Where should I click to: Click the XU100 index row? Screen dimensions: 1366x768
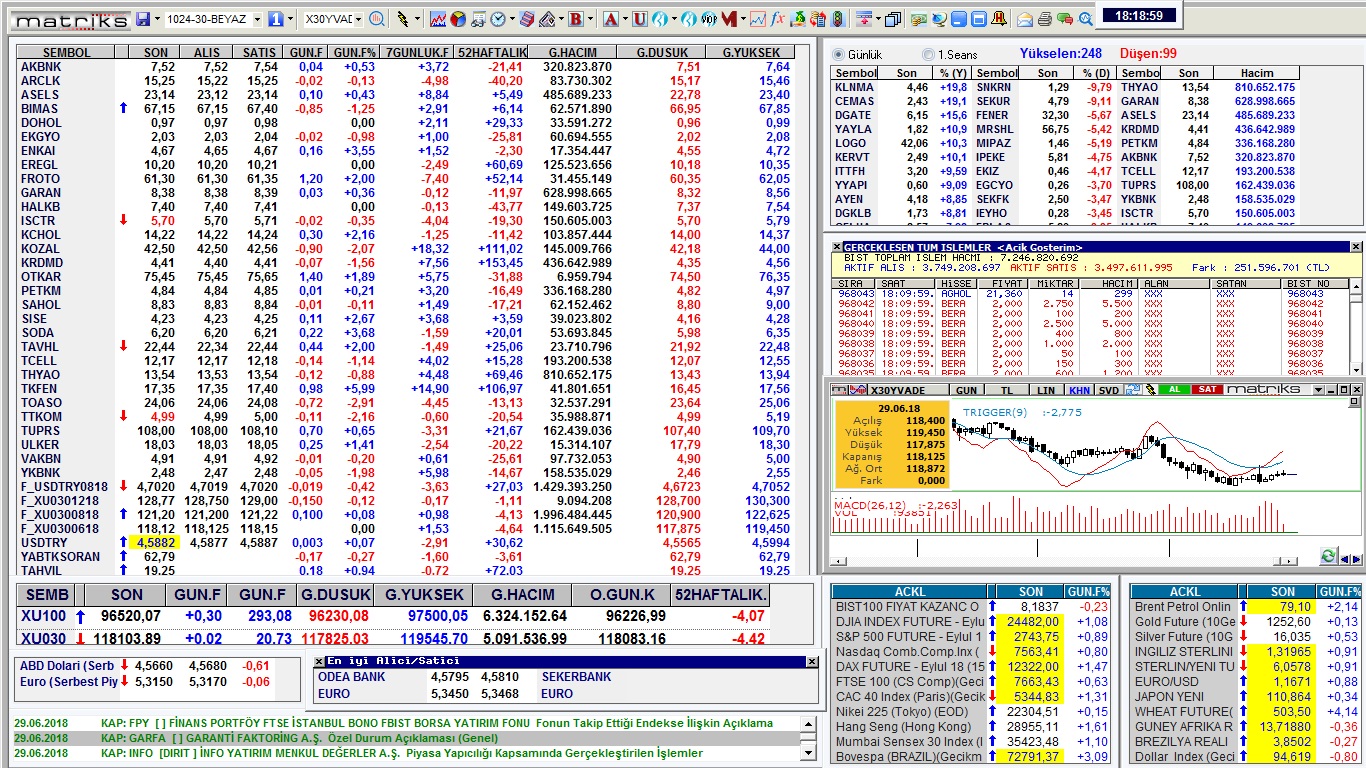coord(395,616)
